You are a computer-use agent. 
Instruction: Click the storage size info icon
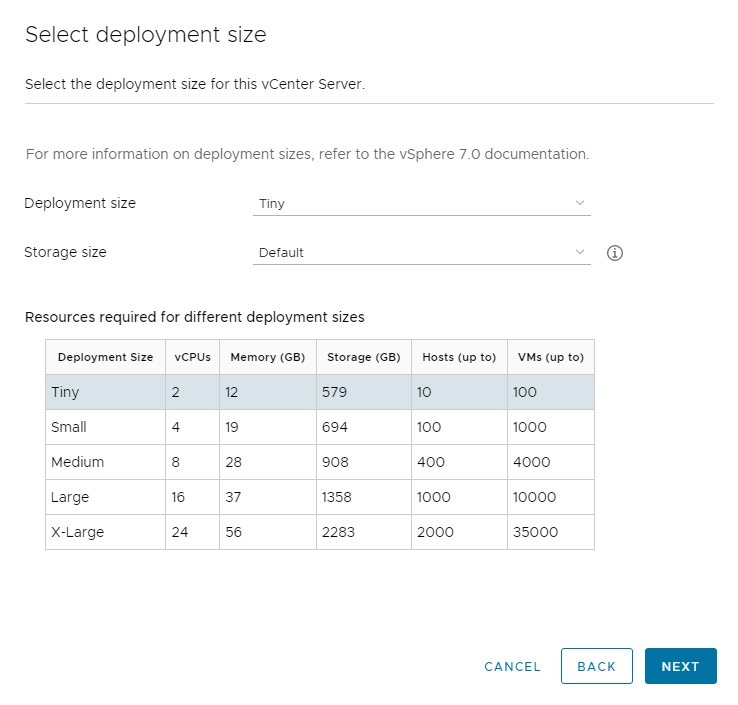[x=615, y=253]
